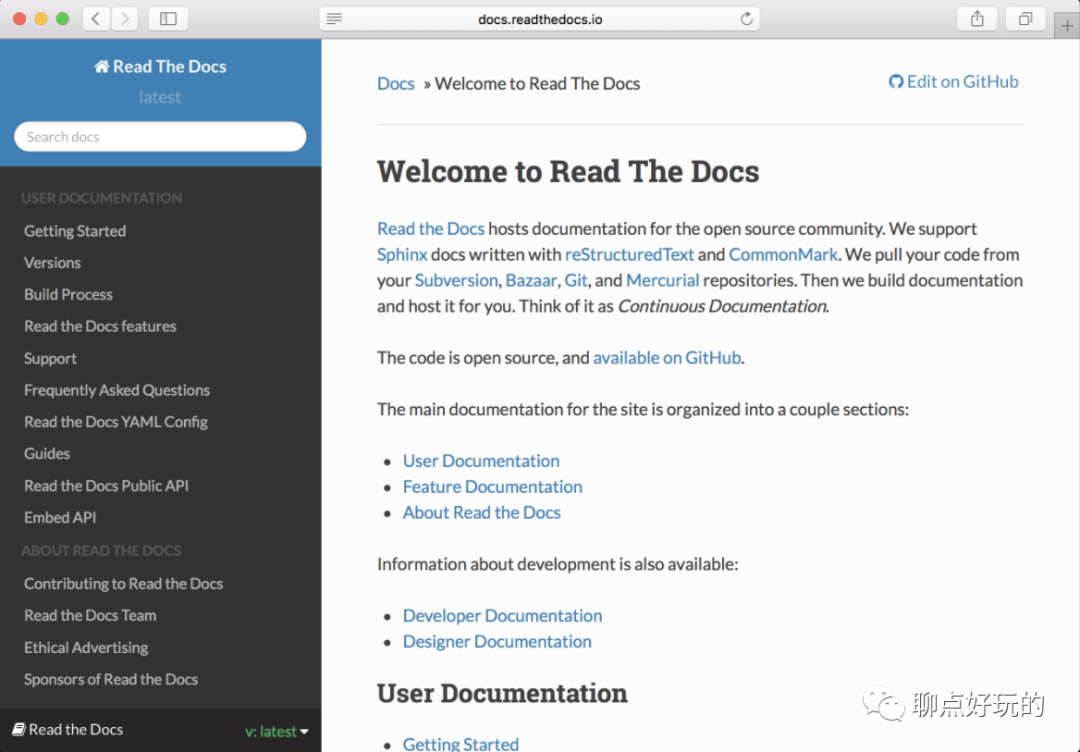Select Ethical Advertising in sidebar

coord(86,647)
